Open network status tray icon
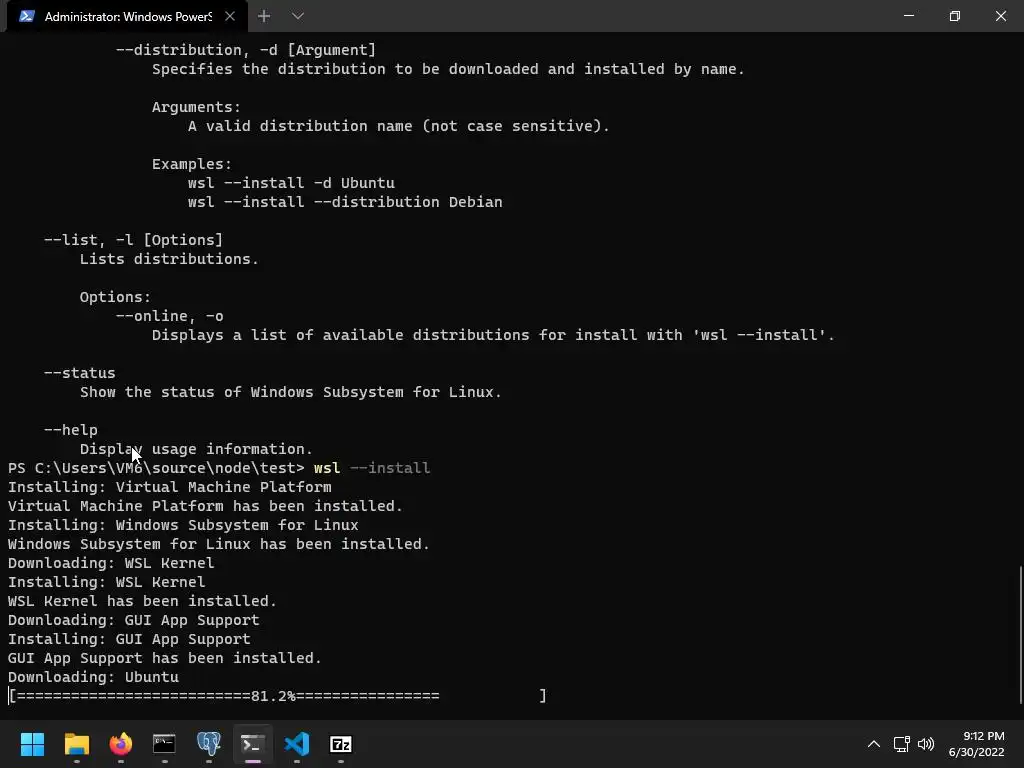 902,744
